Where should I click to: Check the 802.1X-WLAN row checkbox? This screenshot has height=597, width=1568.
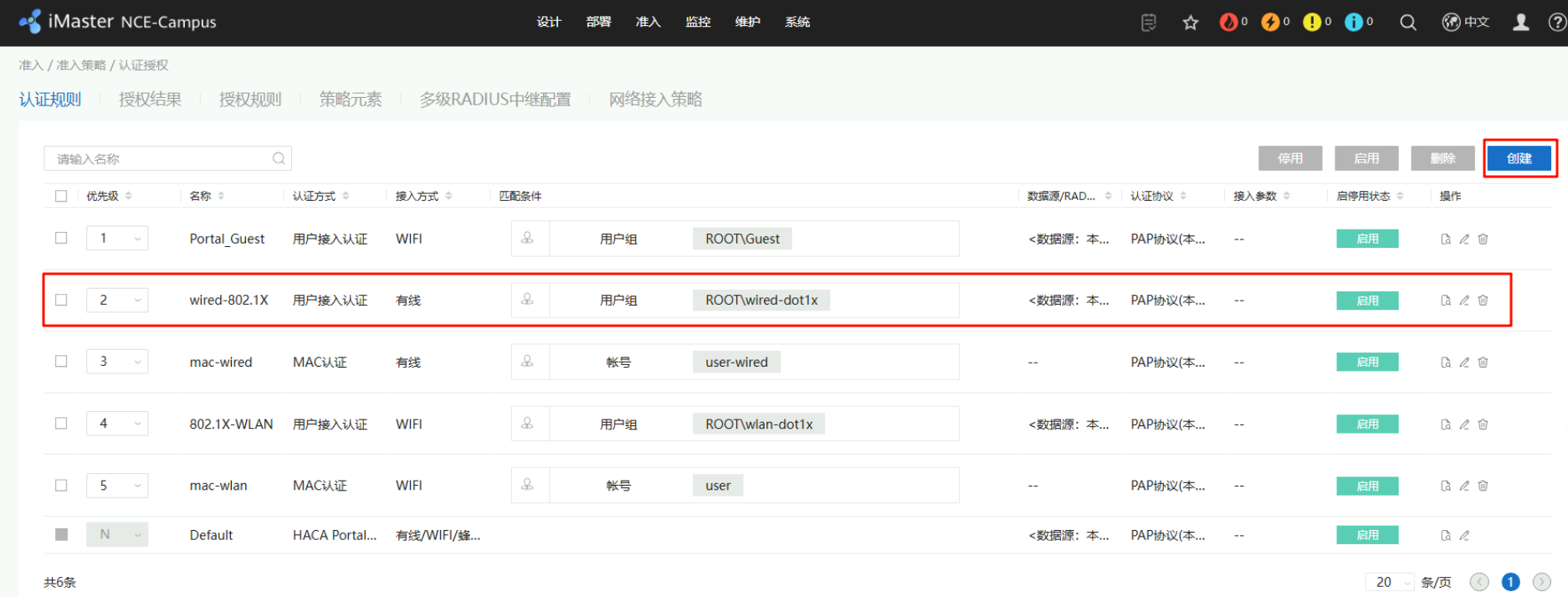[61, 424]
